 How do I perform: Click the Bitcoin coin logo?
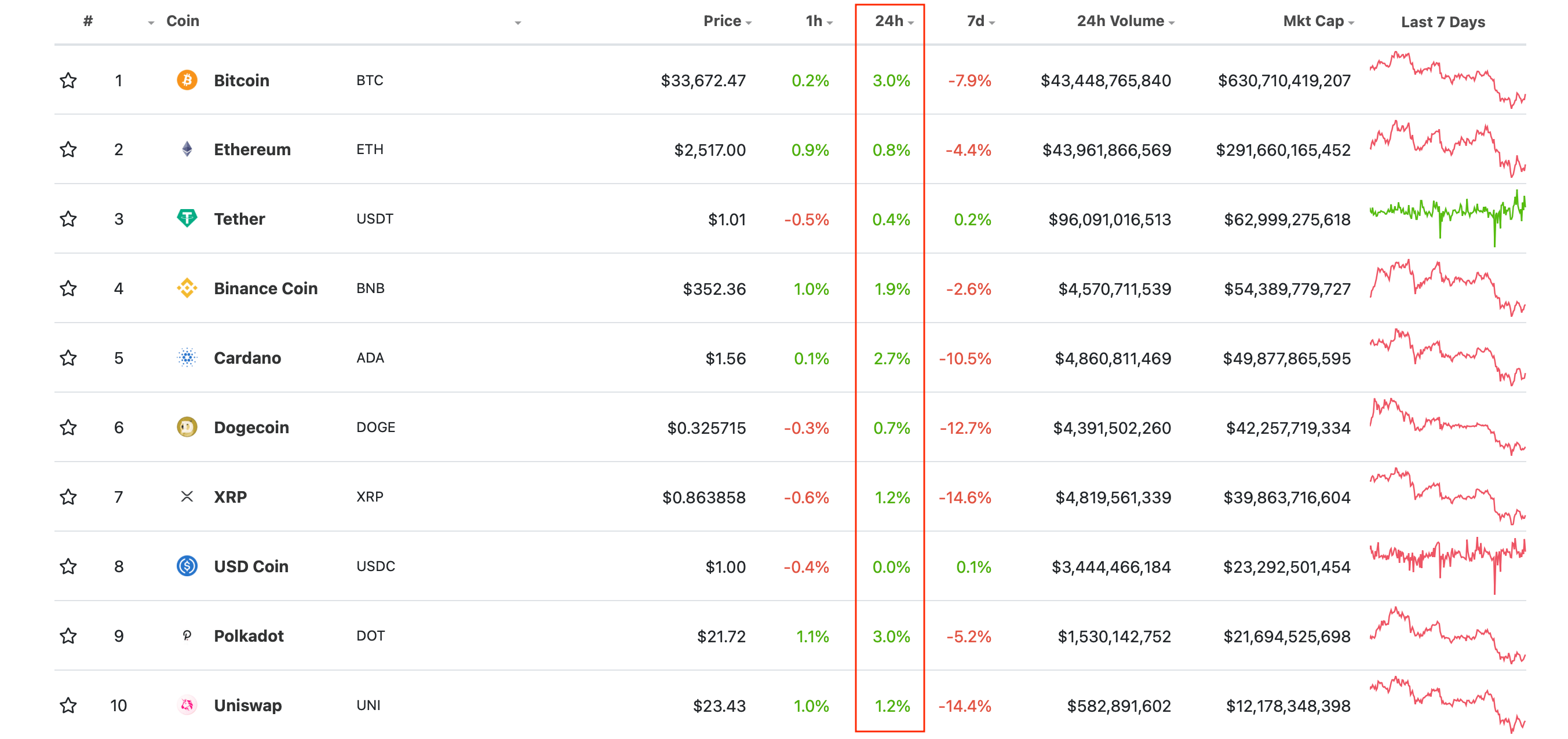click(187, 81)
